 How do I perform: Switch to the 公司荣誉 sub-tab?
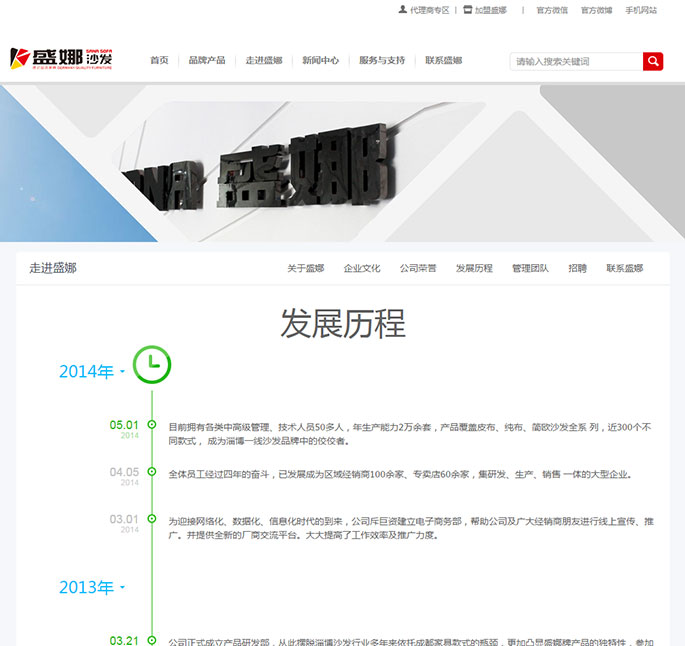[418, 268]
